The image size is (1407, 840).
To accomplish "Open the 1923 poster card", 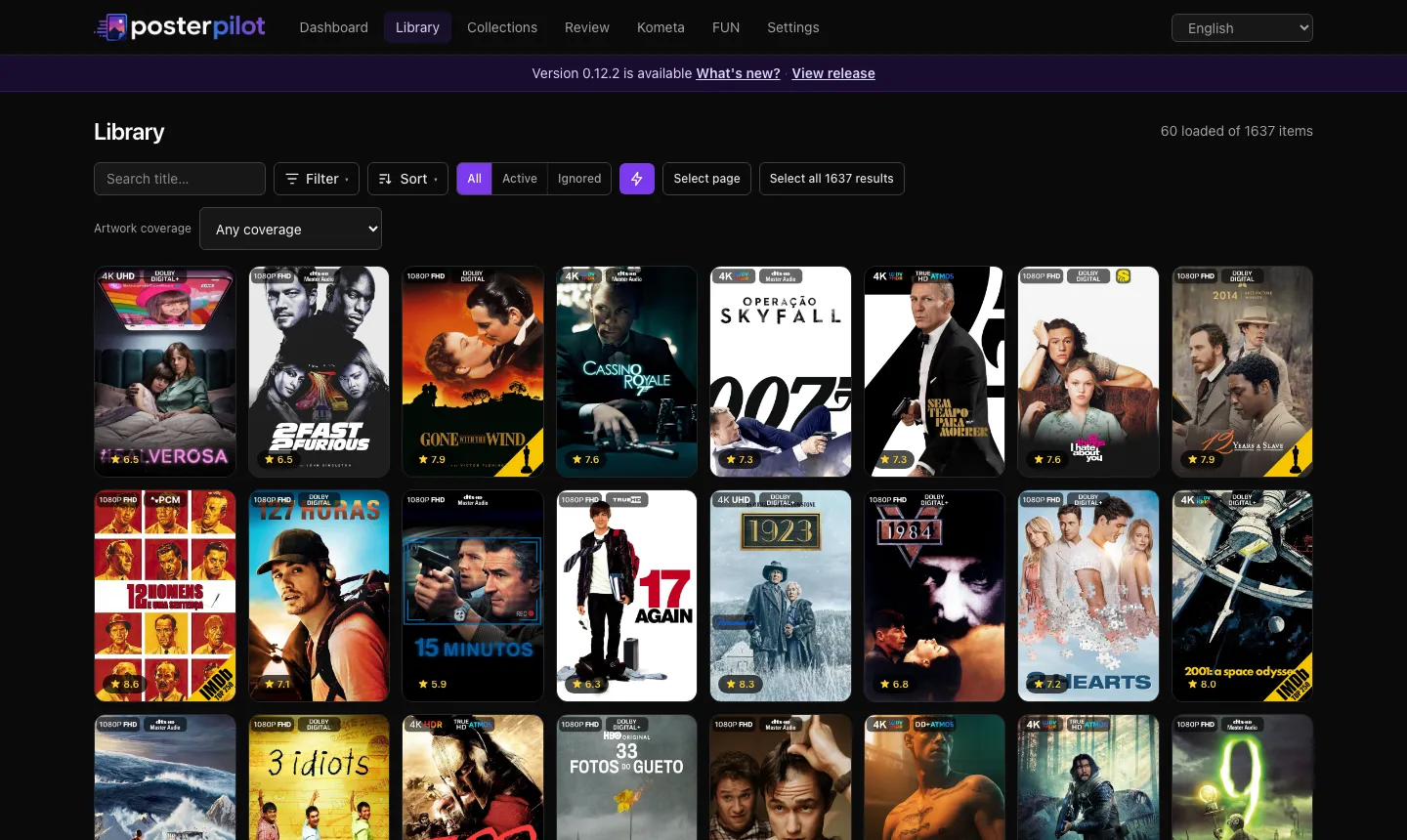I will 781,596.
